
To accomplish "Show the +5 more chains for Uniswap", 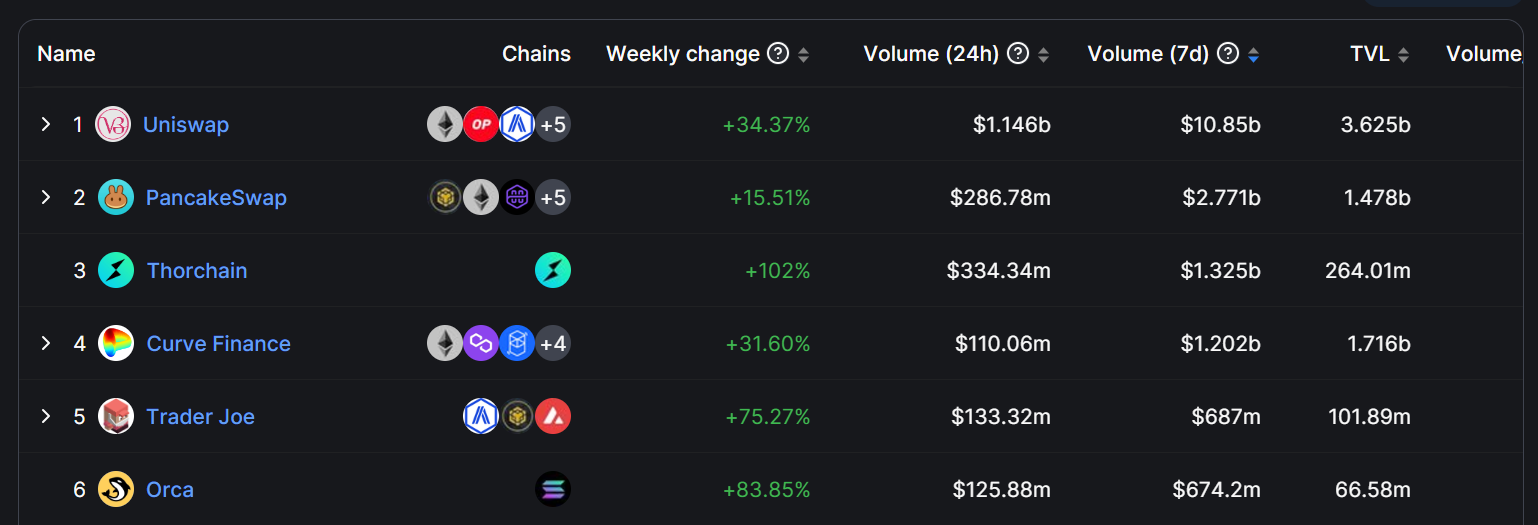I will click(553, 125).
